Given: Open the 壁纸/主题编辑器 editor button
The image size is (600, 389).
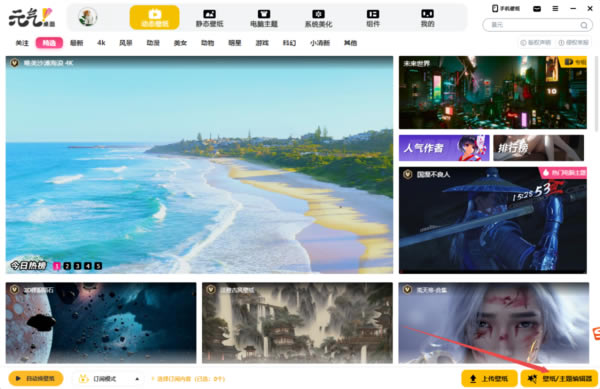Looking at the screenshot, I should [x=559, y=379].
